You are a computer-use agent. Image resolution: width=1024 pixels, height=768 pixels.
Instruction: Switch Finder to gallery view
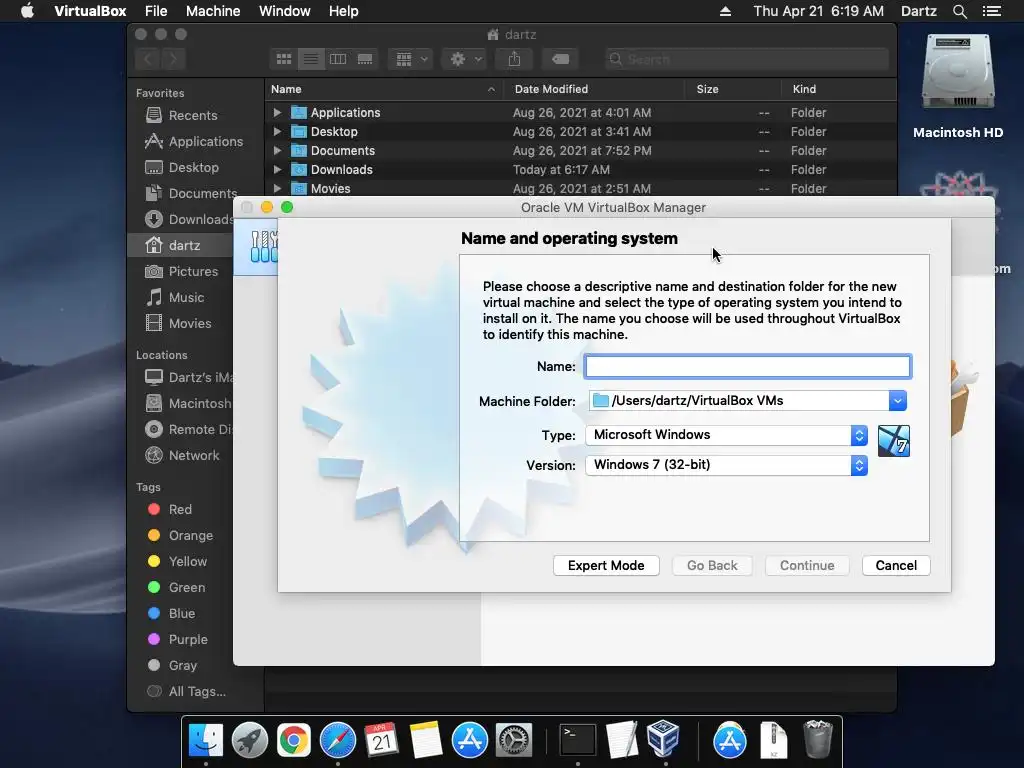[x=365, y=59]
